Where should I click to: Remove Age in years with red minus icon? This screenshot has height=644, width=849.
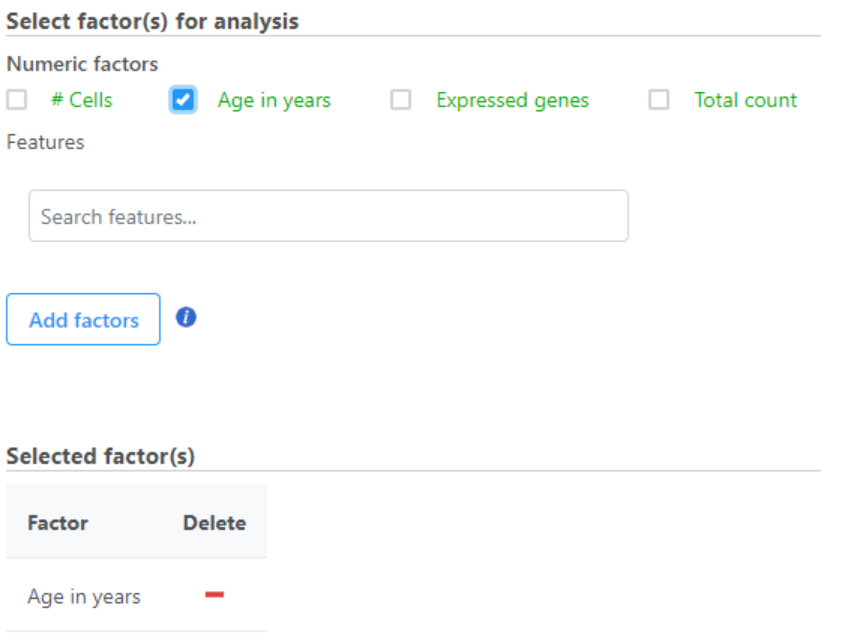[214, 595]
